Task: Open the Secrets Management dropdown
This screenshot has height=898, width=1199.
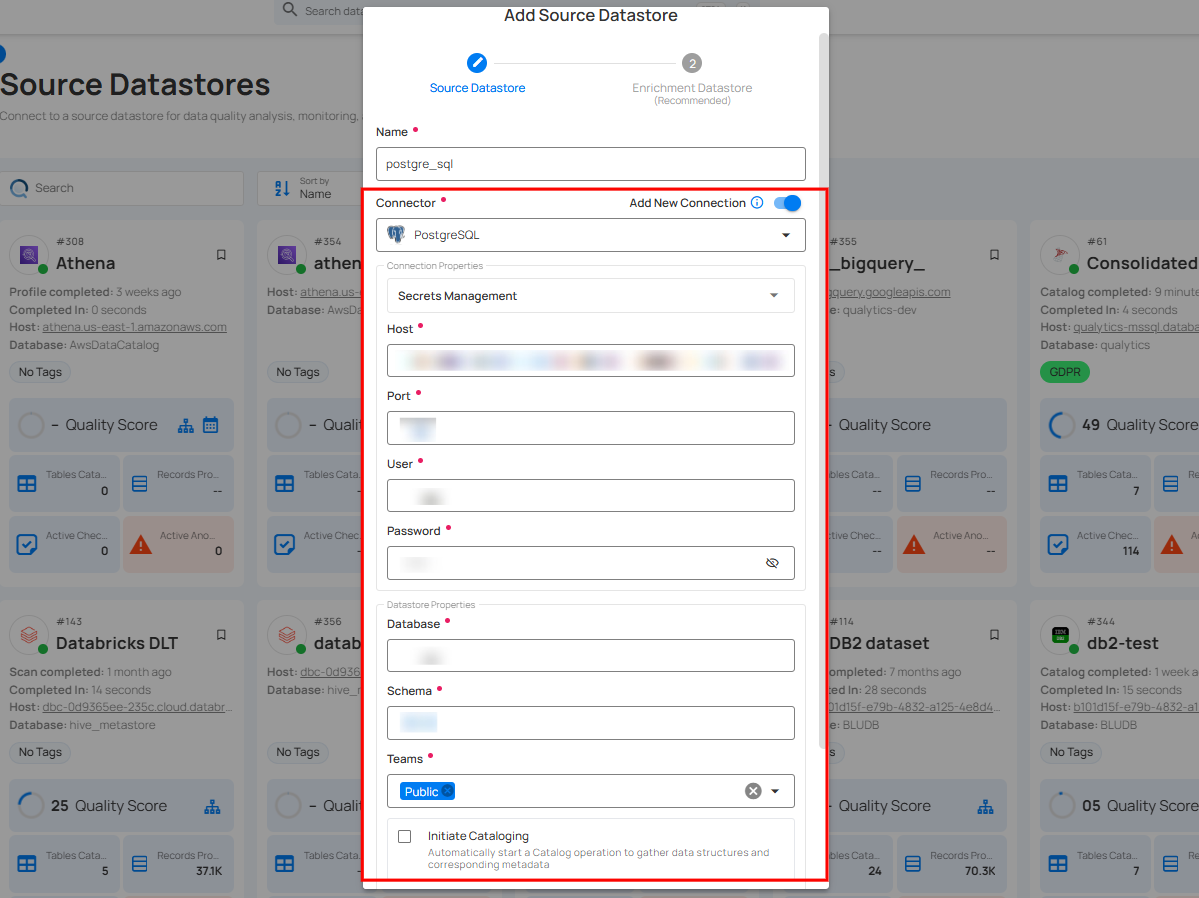Action: pyautogui.click(x=773, y=296)
